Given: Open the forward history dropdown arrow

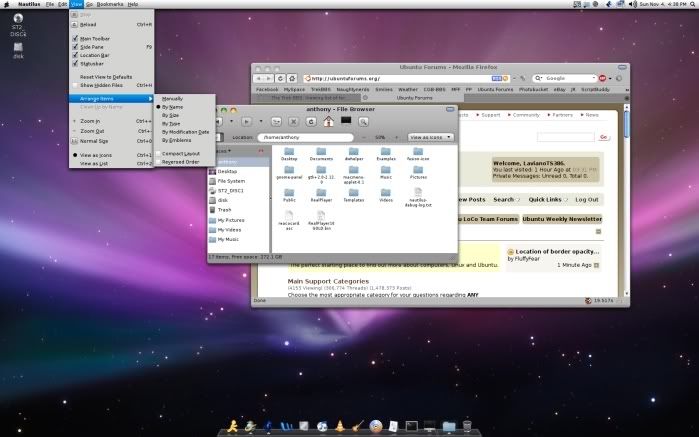Looking at the screenshot, I should (261, 121).
